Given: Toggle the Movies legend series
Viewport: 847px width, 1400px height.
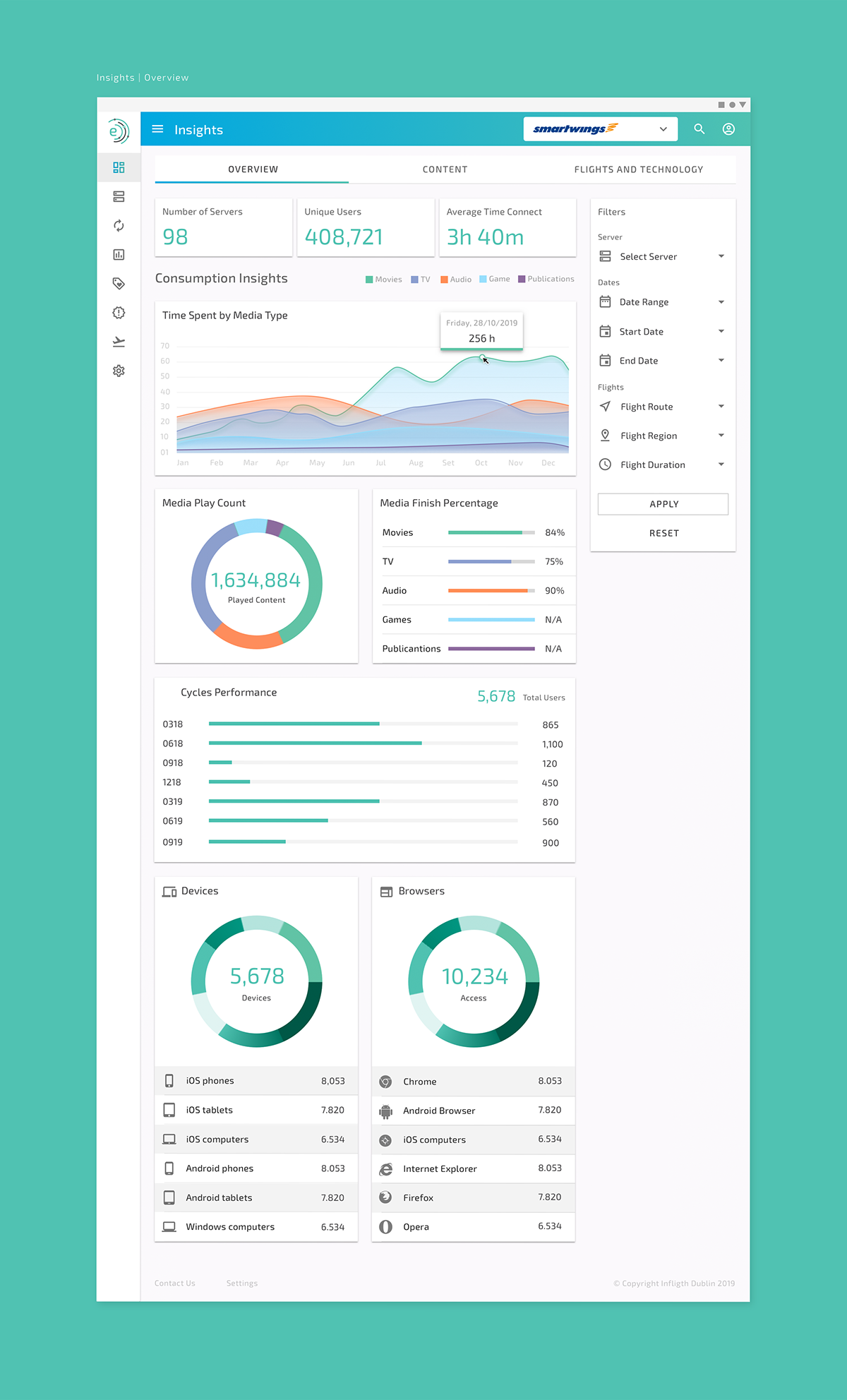Looking at the screenshot, I should click(384, 280).
